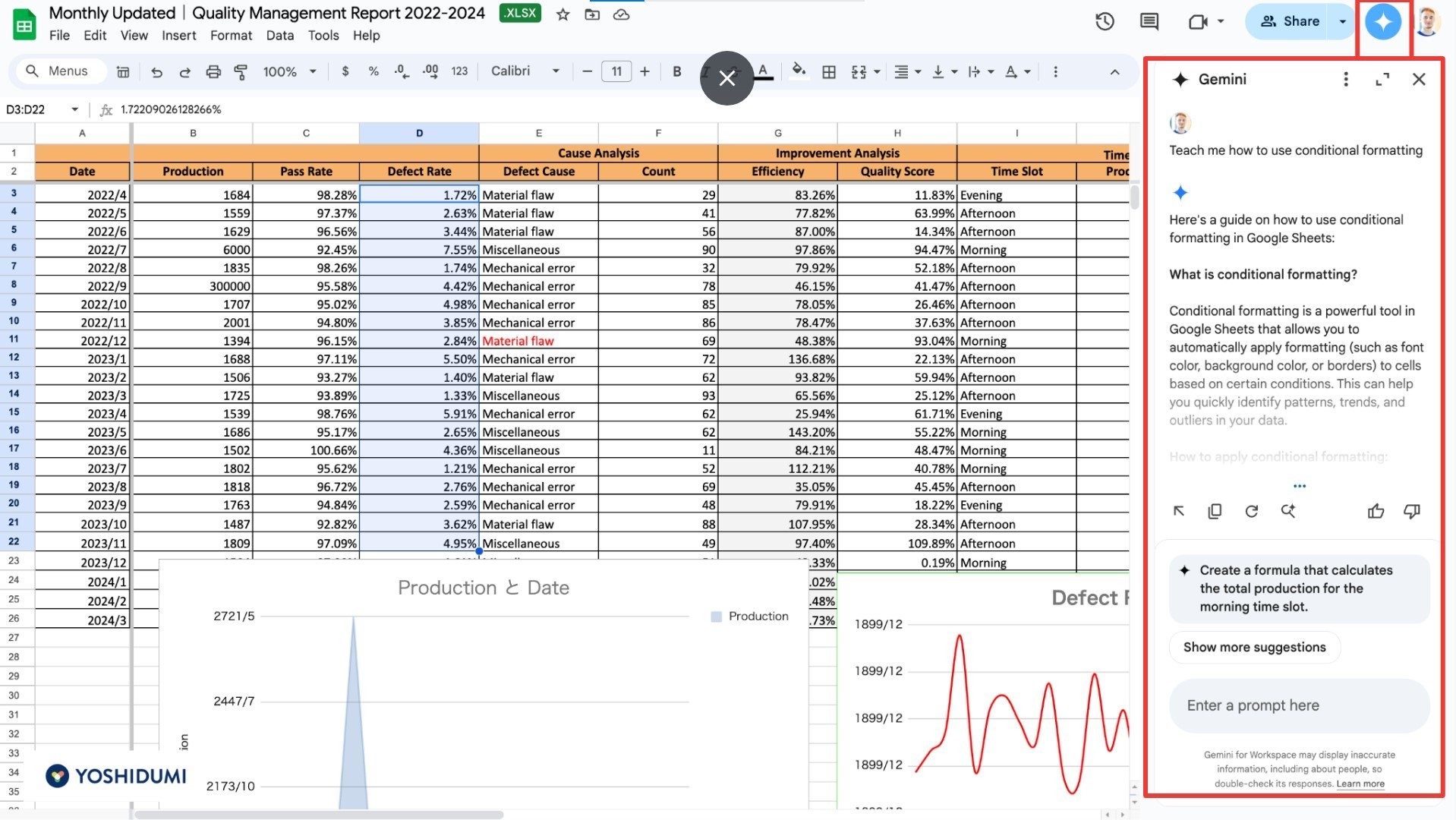1456x820 pixels.
Task: Open the Data menu
Action: point(279,35)
